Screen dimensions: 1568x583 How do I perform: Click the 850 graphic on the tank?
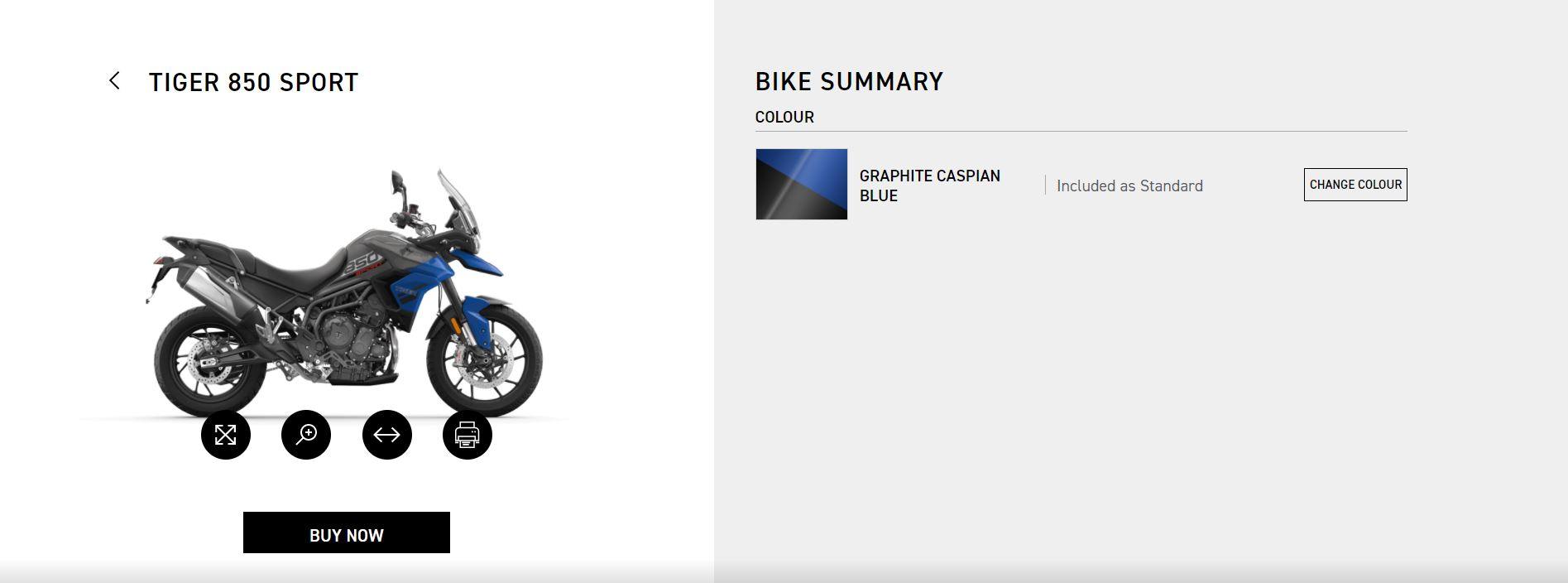point(362,263)
